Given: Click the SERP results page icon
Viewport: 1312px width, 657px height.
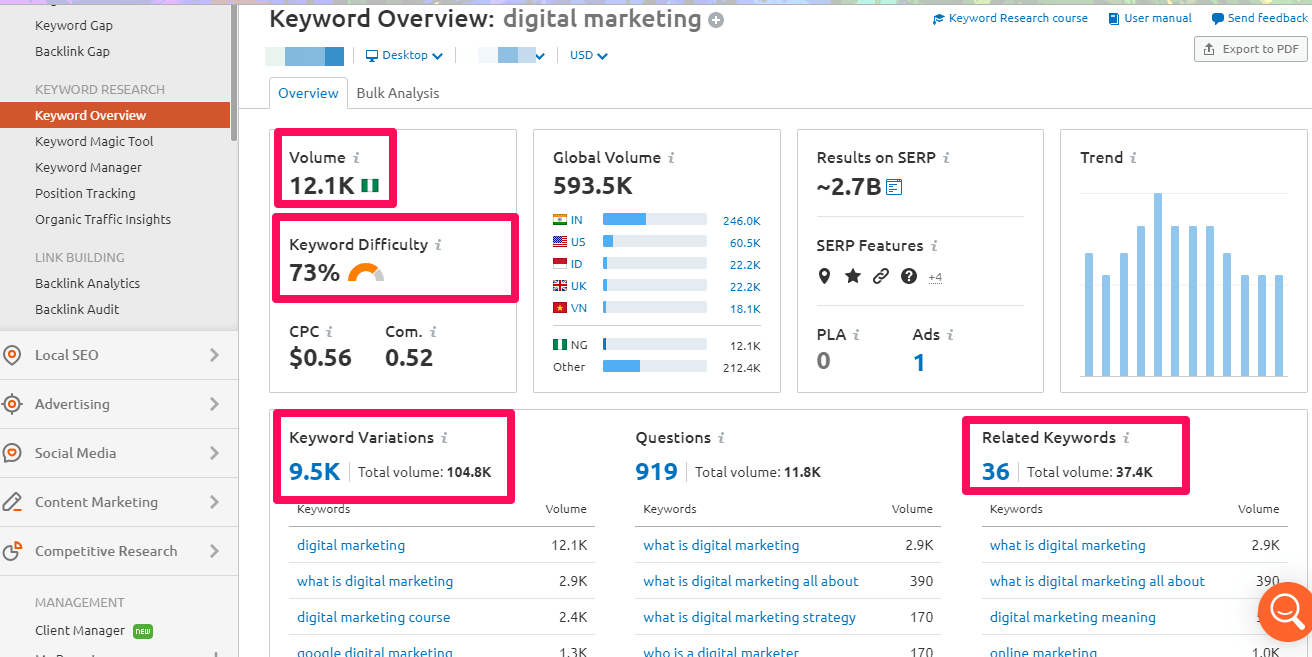Looking at the screenshot, I should click(894, 187).
